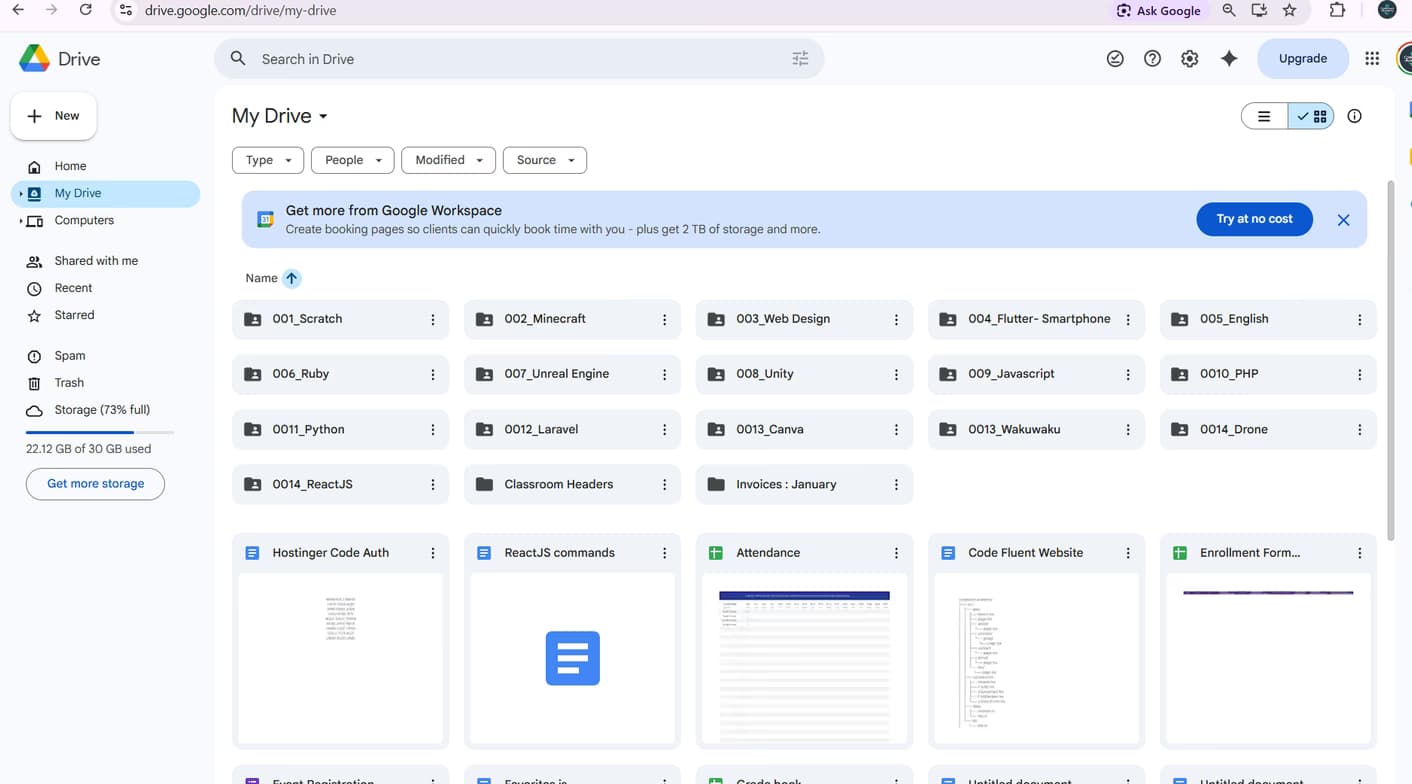The height and width of the screenshot is (784, 1412).
Task: Open the People filter dropdown
Action: (353, 160)
